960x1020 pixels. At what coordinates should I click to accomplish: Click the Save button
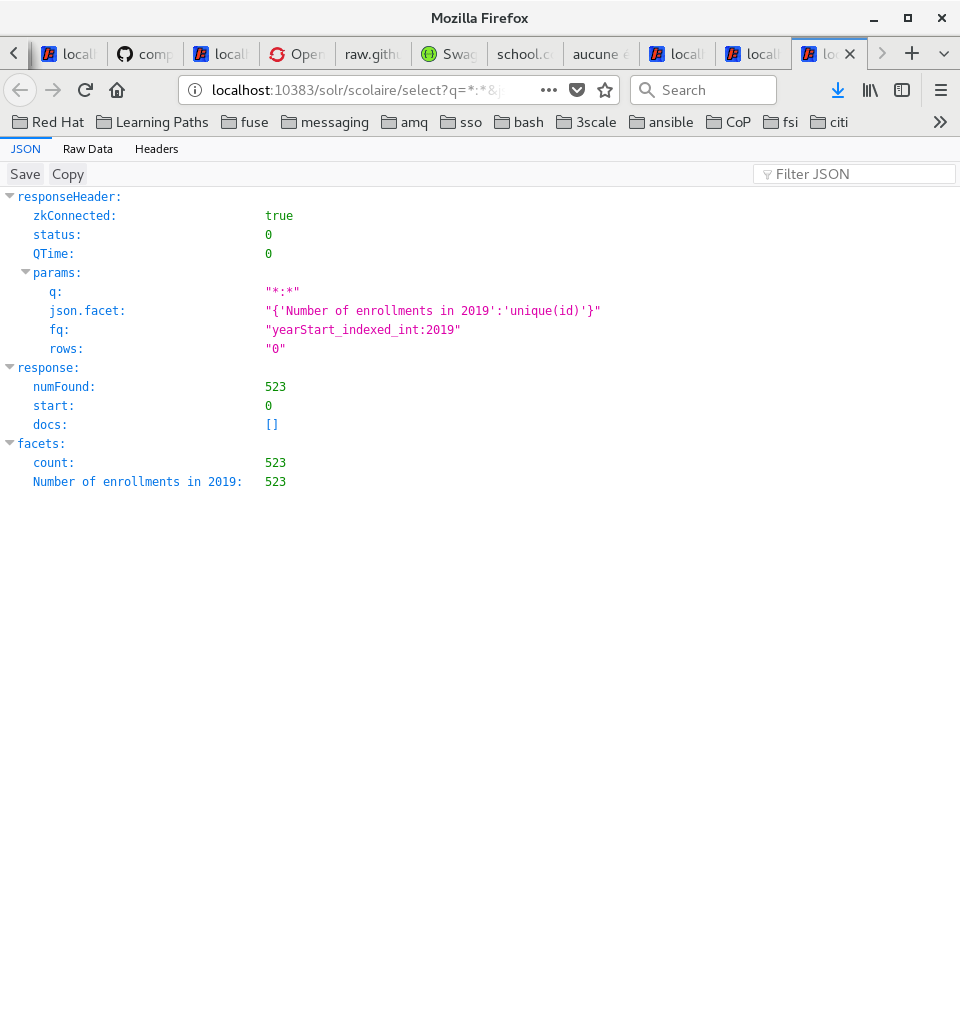(25, 174)
